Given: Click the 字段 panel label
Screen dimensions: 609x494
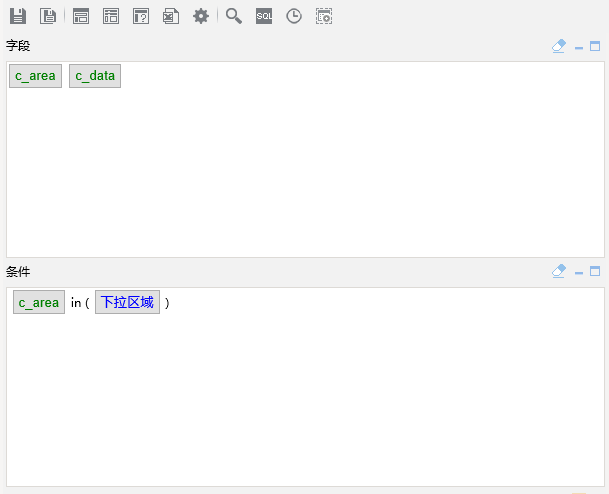Looking at the screenshot, I should (18, 46).
